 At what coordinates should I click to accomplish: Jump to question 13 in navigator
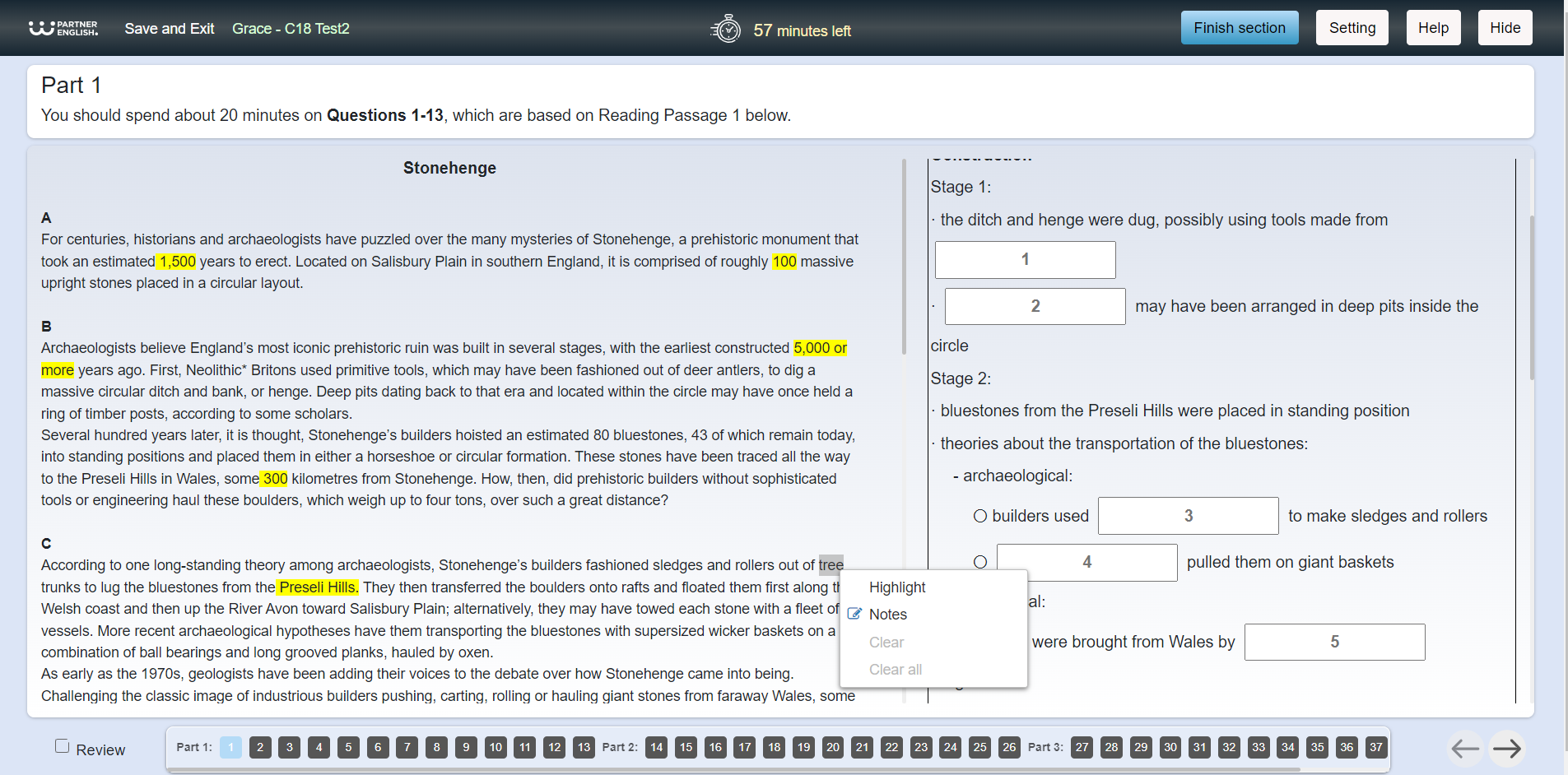584,747
